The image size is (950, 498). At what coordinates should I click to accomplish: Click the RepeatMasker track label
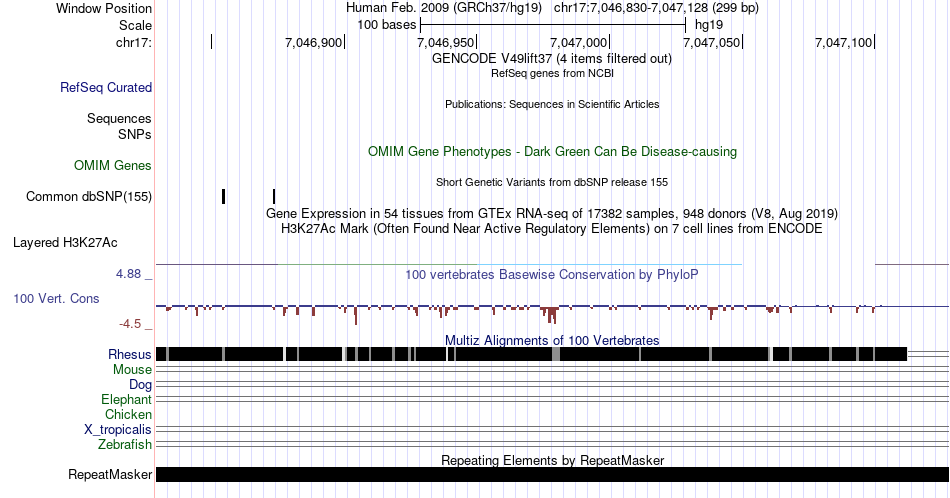pyautogui.click(x=110, y=474)
